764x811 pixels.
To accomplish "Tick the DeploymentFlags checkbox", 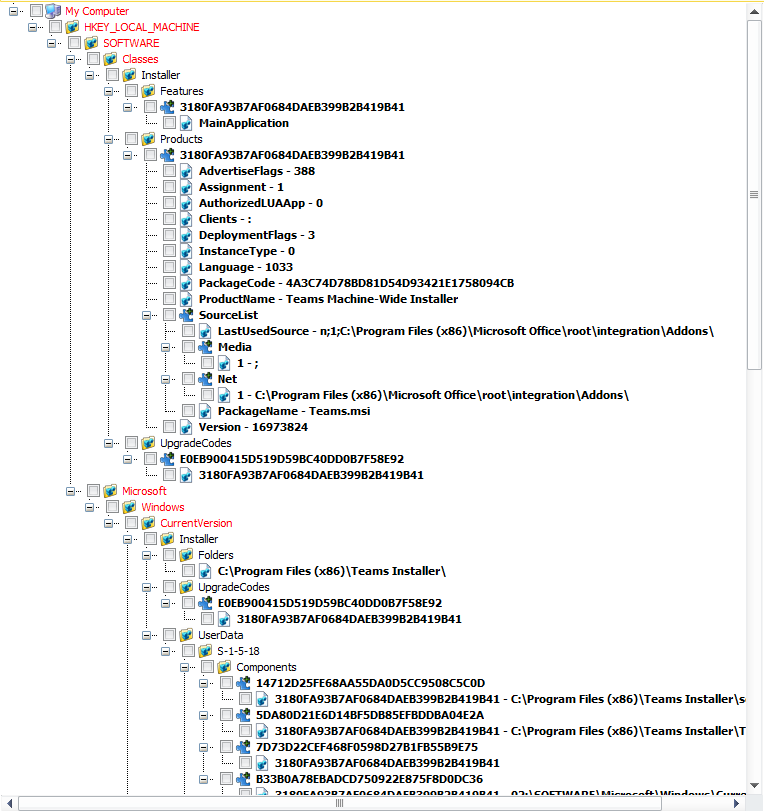I will click(169, 234).
